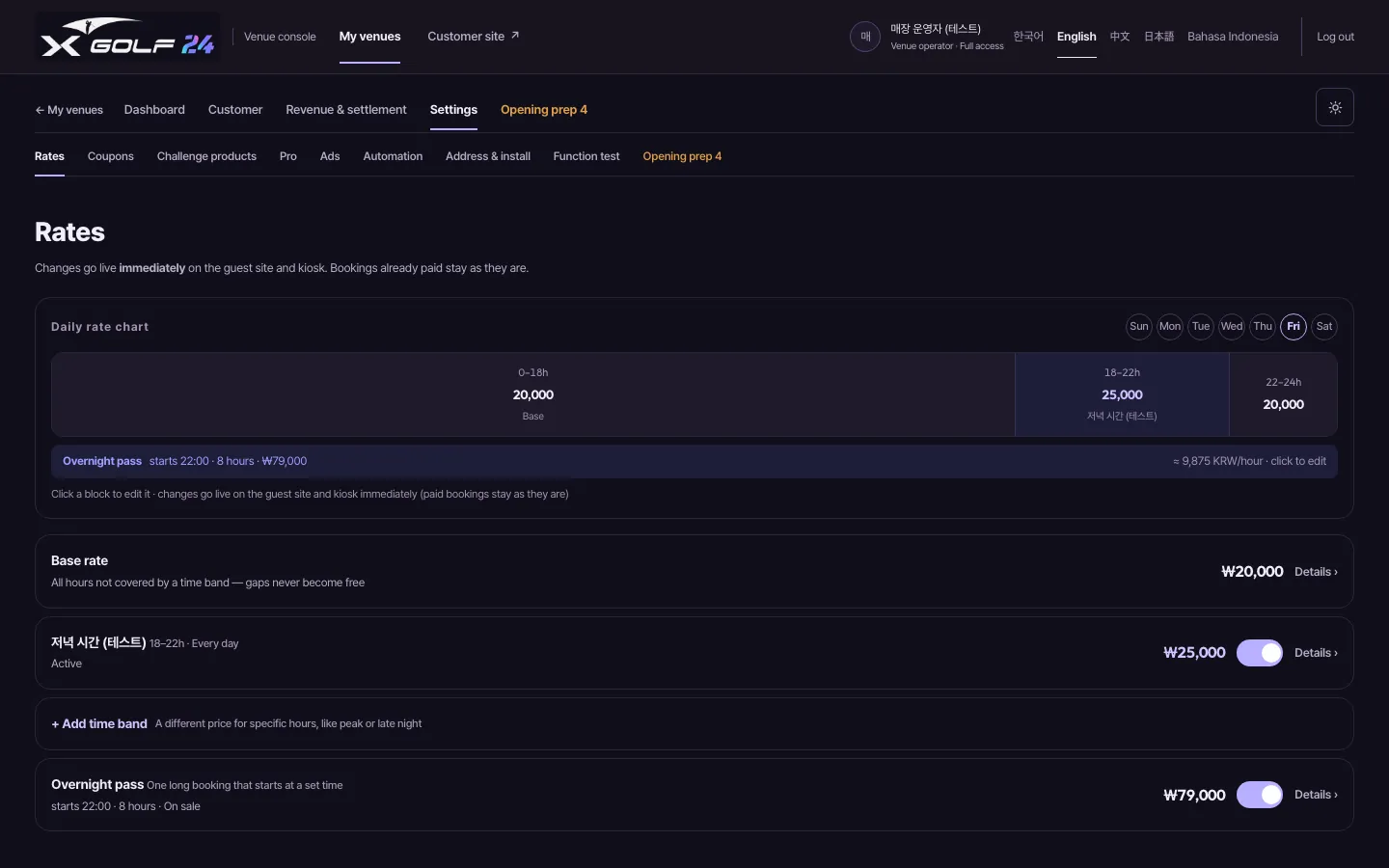Open the Opening prep 4 sub-tab
The height and width of the screenshot is (868, 1389).
682,156
